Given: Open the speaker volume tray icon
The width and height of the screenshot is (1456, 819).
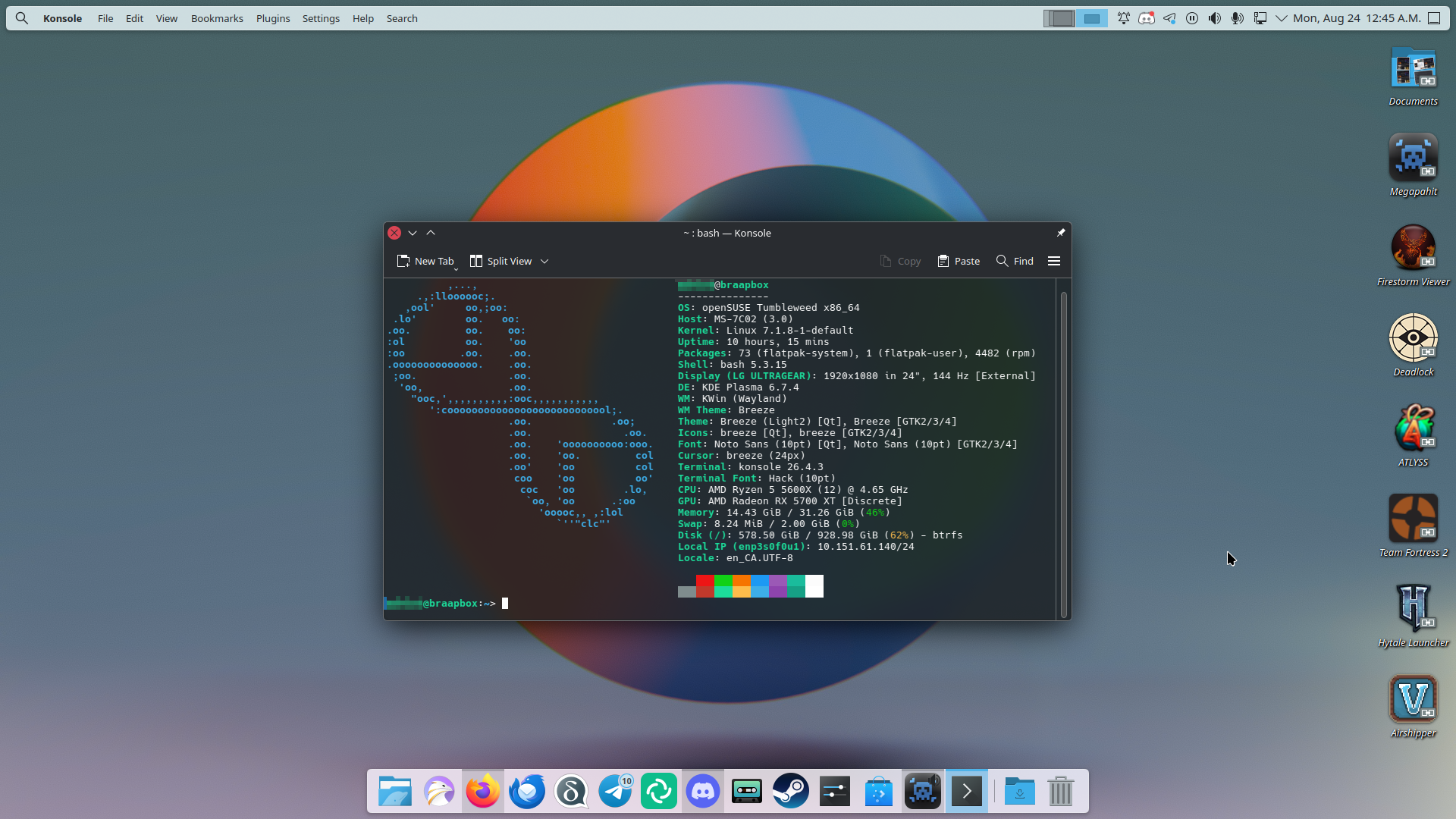Looking at the screenshot, I should (1215, 18).
